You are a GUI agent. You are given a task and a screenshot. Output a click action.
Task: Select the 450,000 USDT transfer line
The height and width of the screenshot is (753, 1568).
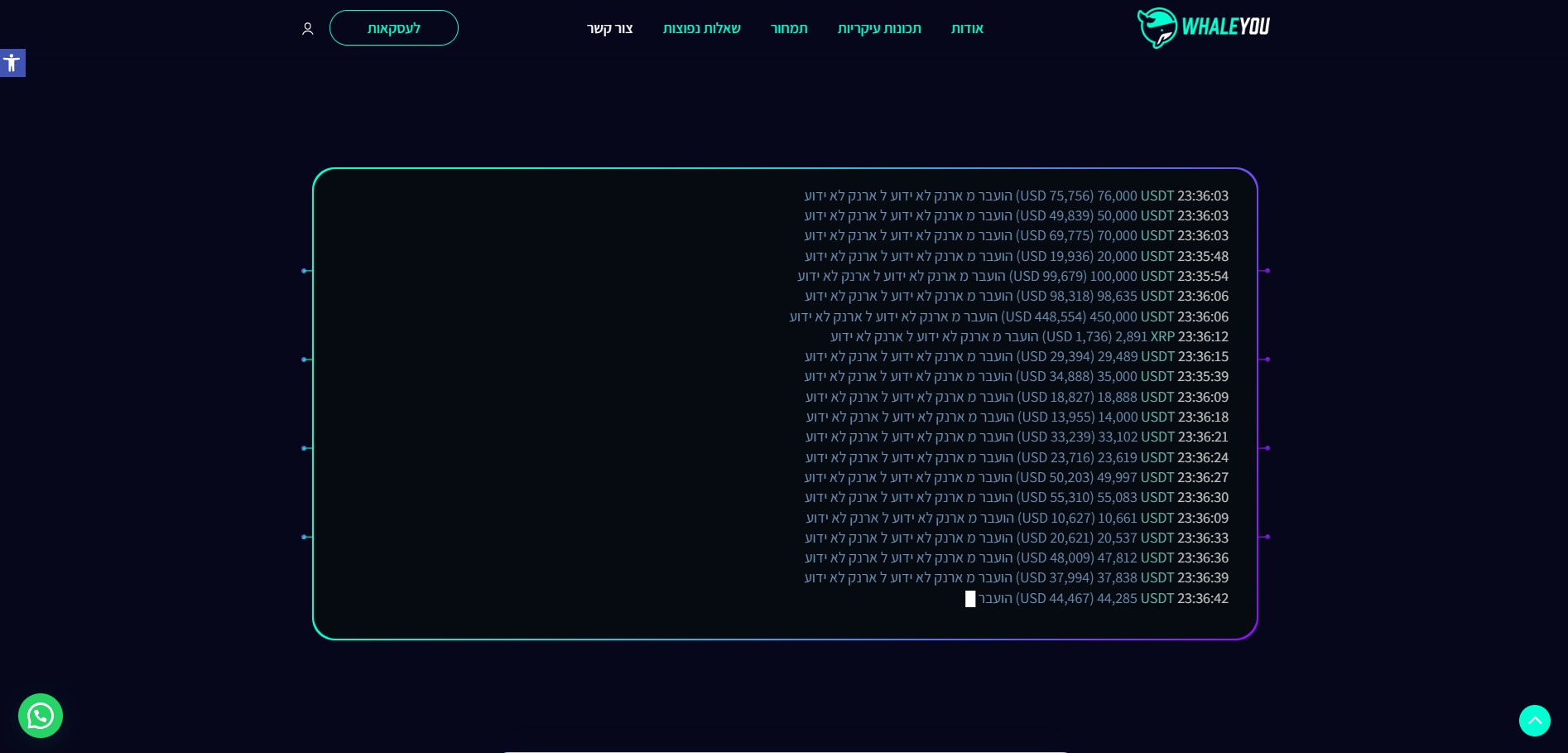coord(1009,317)
